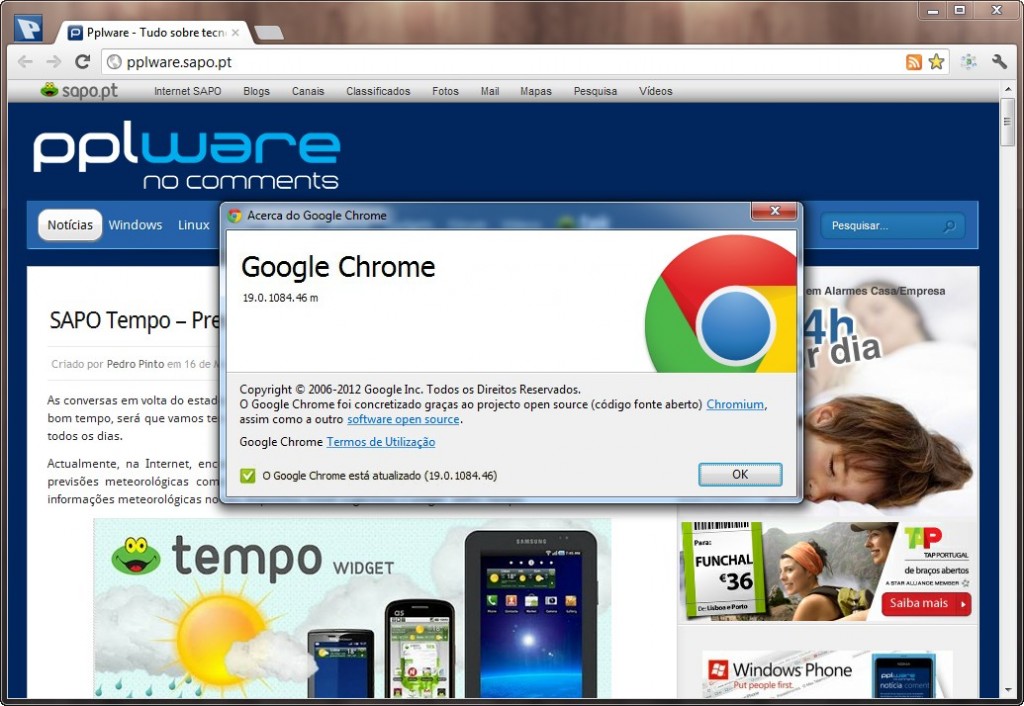The width and height of the screenshot is (1024, 706).
Task: Open the software open source link
Action: [403, 419]
